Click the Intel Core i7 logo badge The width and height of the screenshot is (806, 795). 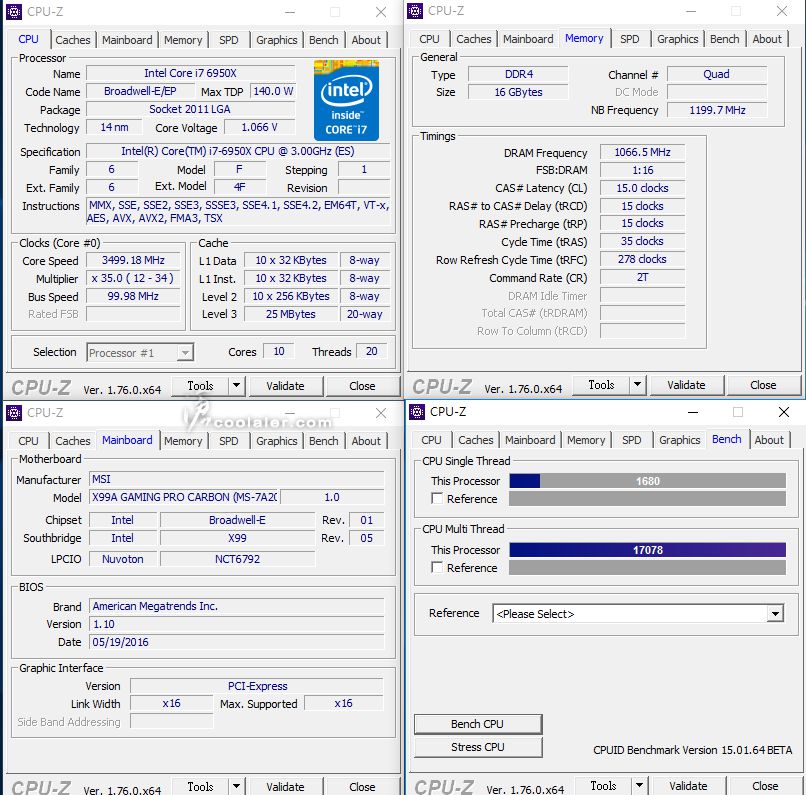[x=346, y=100]
